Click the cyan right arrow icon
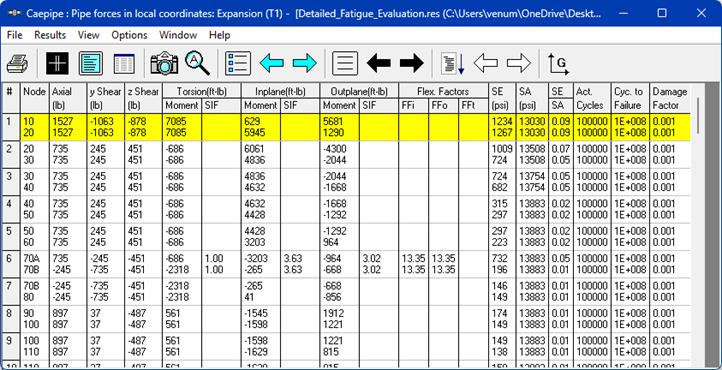 pyautogui.click(x=305, y=63)
